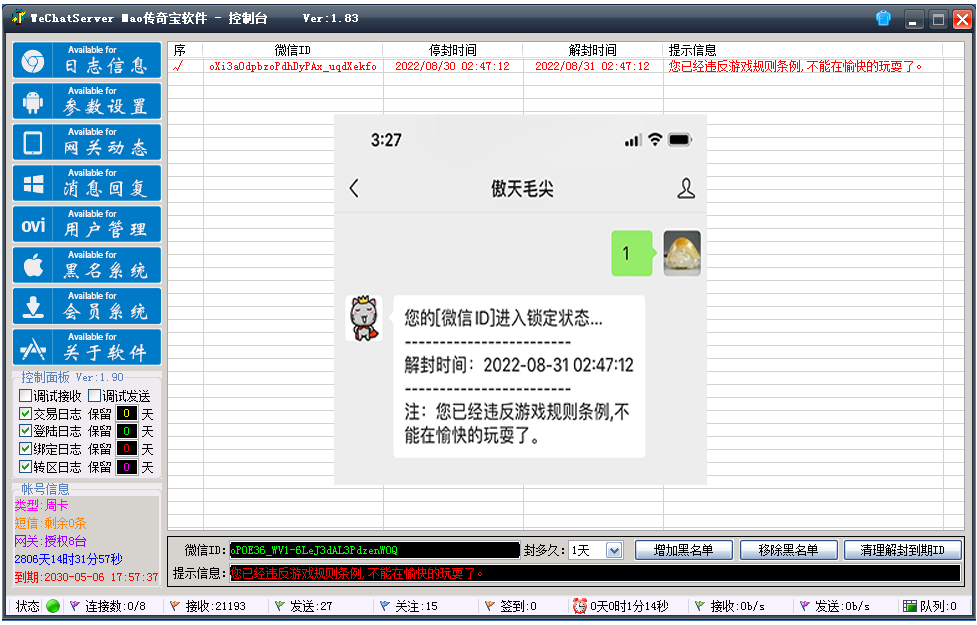The width and height of the screenshot is (977, 625).
Task: Click the 短信:剩余0条 SMS balance text
Action: pyautogui.click(x=50, y=523)
